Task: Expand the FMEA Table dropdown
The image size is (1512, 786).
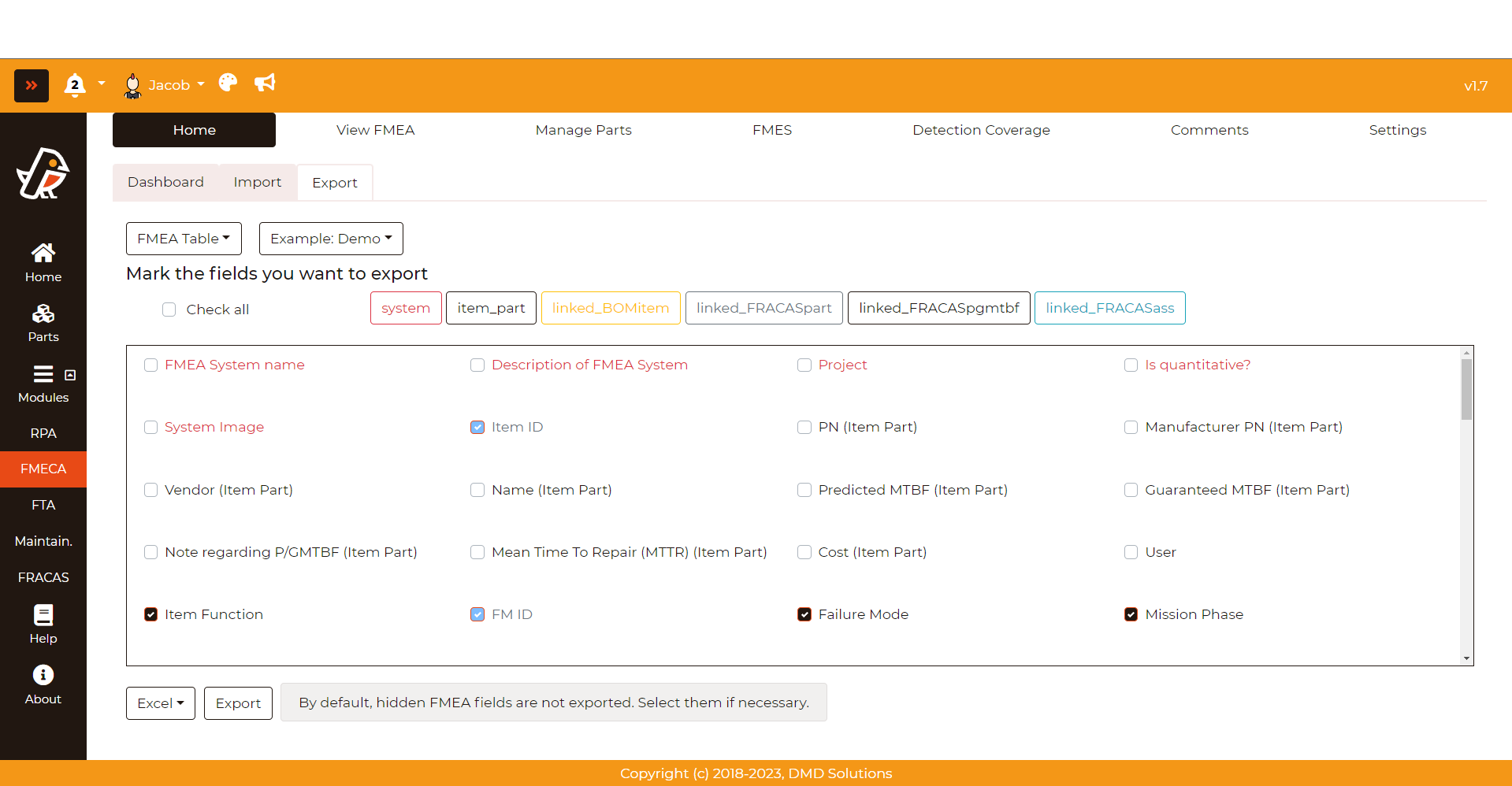Action: point(184,239)
